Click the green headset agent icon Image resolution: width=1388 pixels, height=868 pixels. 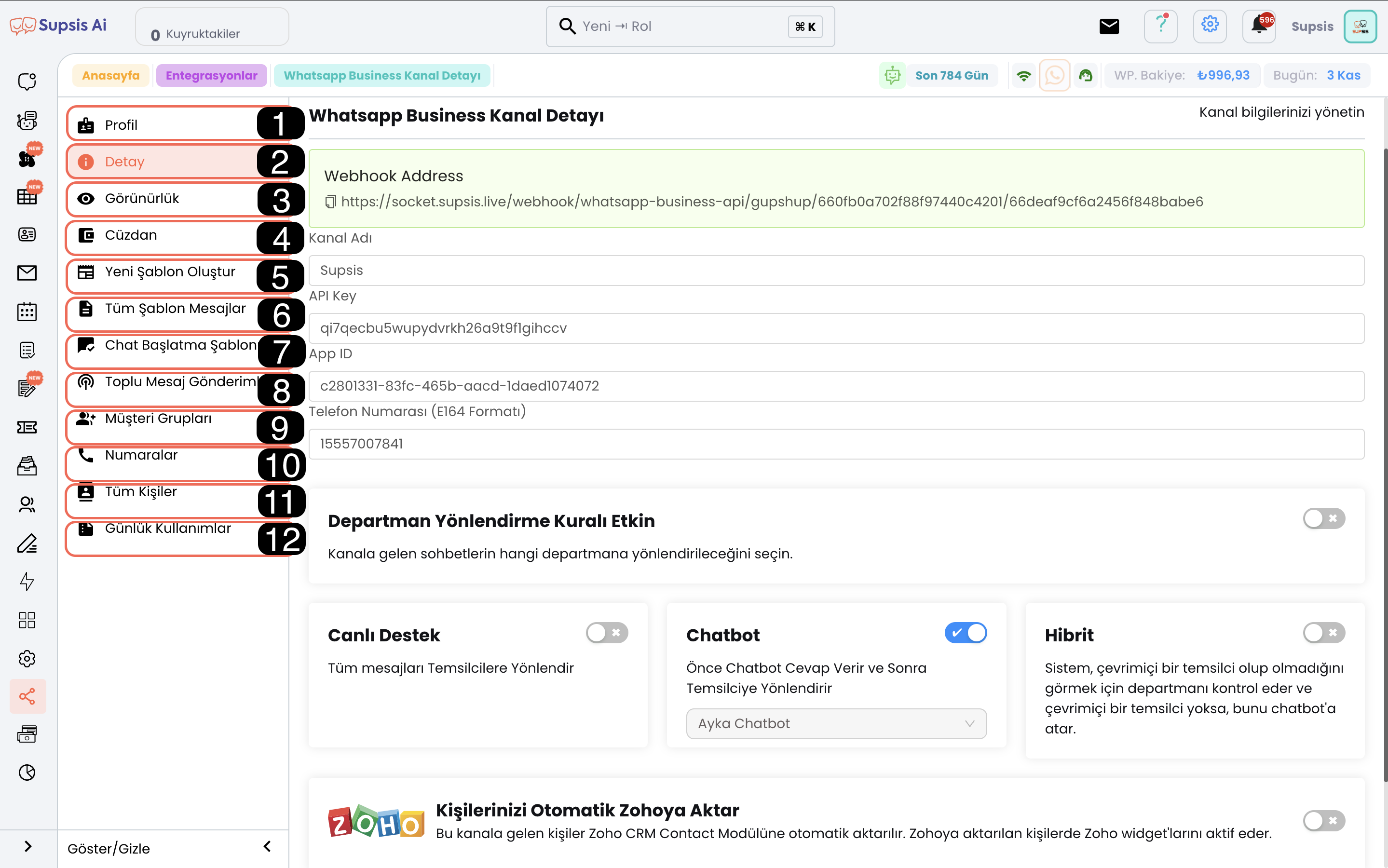[x=1086, y=75]
